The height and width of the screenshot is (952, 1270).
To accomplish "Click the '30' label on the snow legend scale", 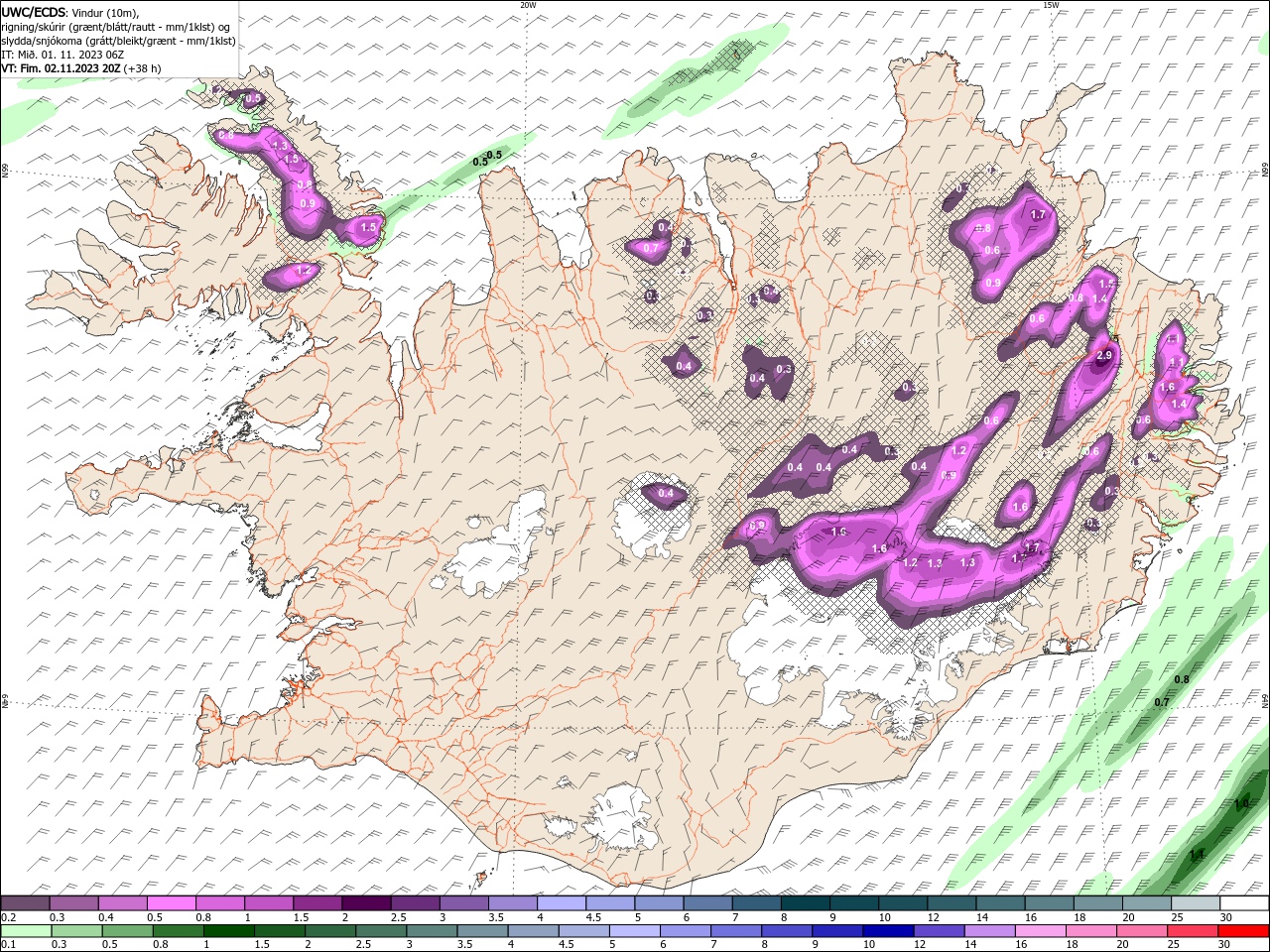I will tap(1226, 917).
